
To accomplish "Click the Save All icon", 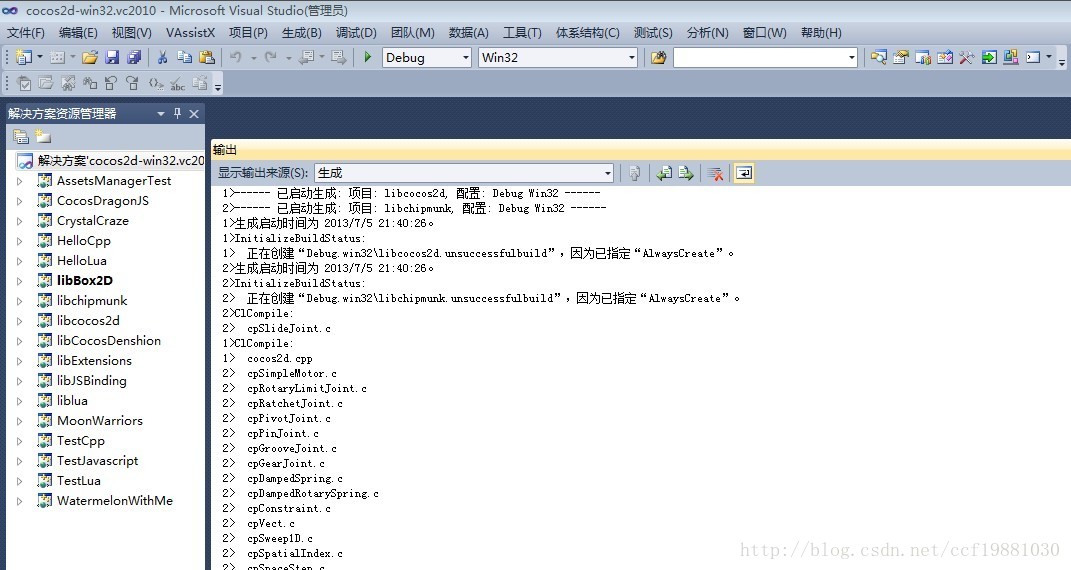I will (134, 57).
